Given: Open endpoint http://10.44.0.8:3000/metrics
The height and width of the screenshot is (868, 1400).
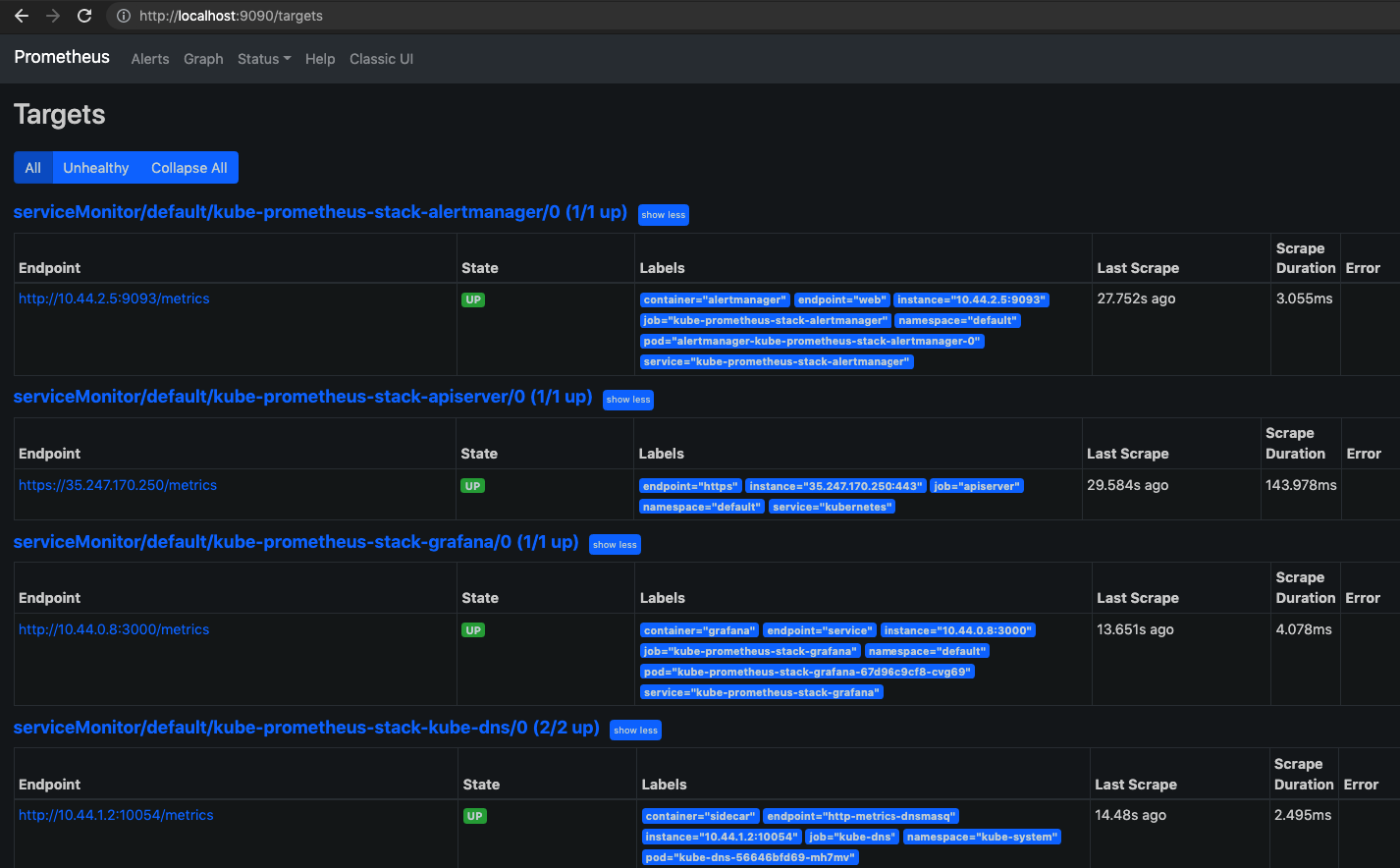Looking at the screenshot, I should [x=114, y=629].
